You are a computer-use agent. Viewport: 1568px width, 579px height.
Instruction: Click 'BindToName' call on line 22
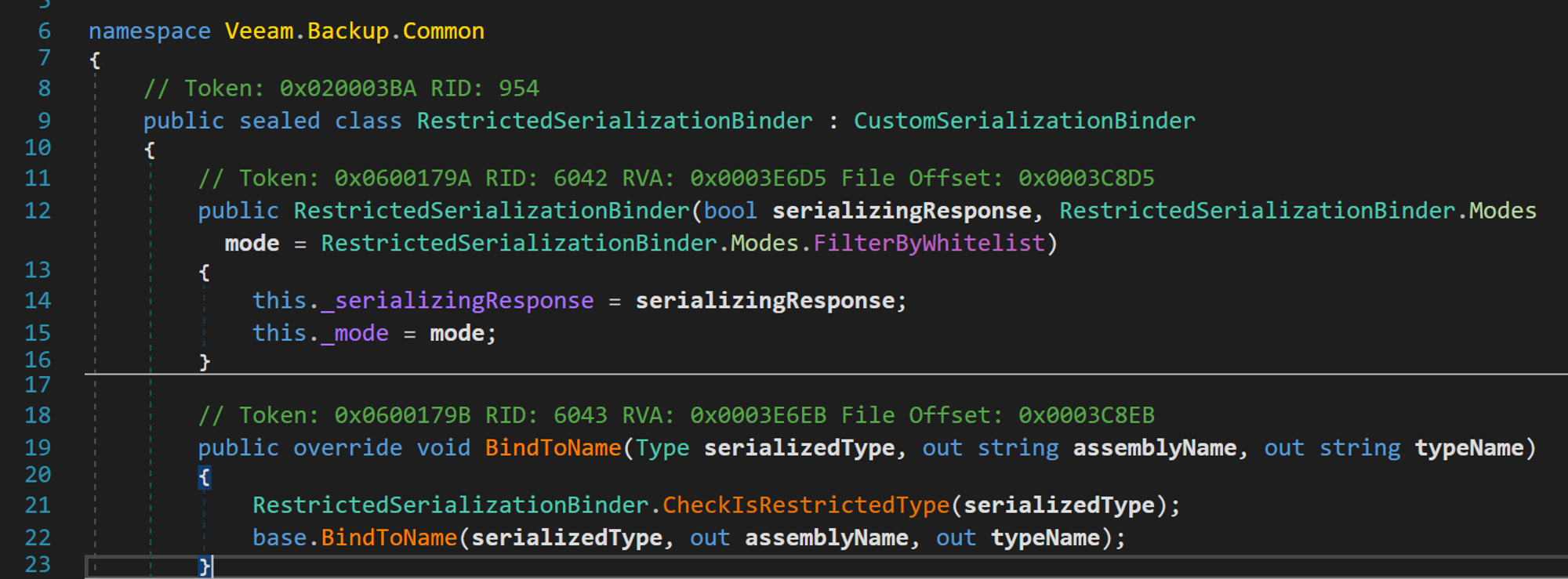(x=389, y=538)
